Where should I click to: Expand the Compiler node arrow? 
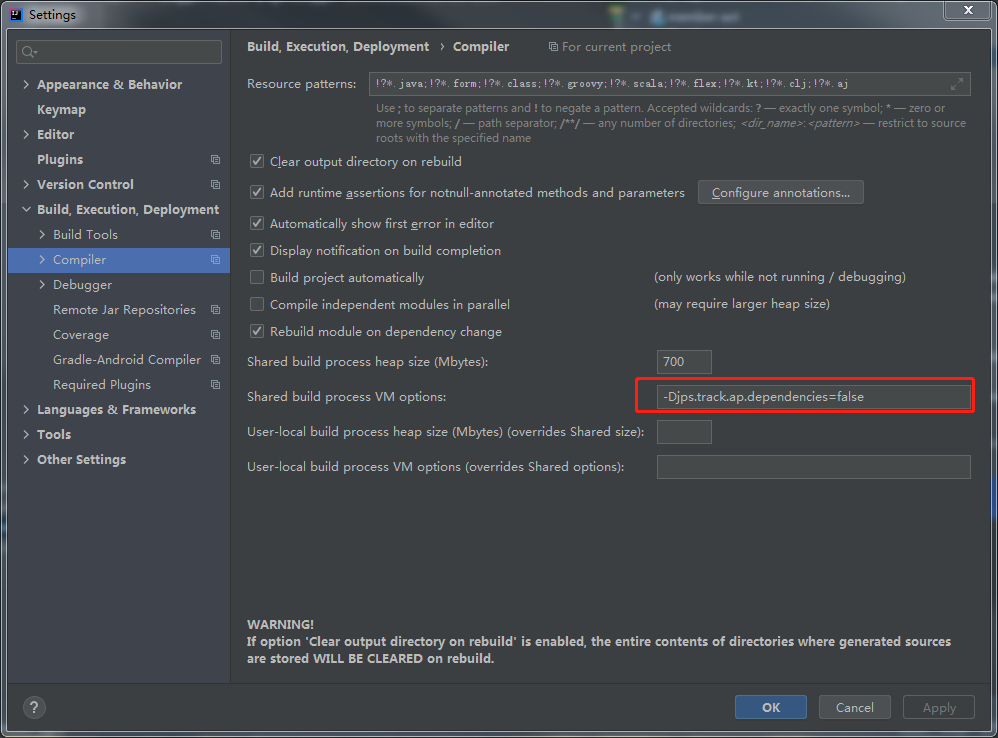(42, 260)
